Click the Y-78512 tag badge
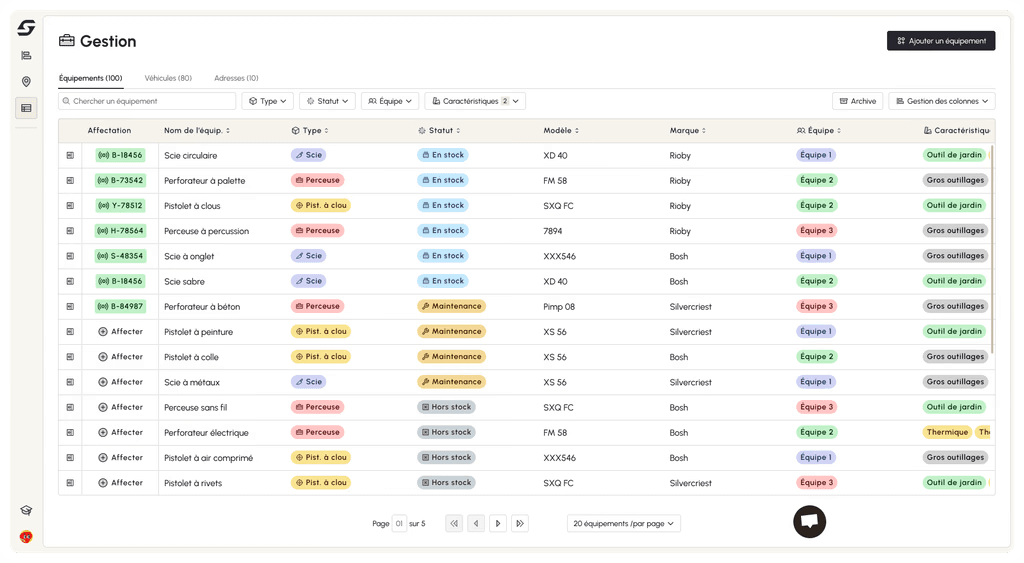 coord(120,205)
